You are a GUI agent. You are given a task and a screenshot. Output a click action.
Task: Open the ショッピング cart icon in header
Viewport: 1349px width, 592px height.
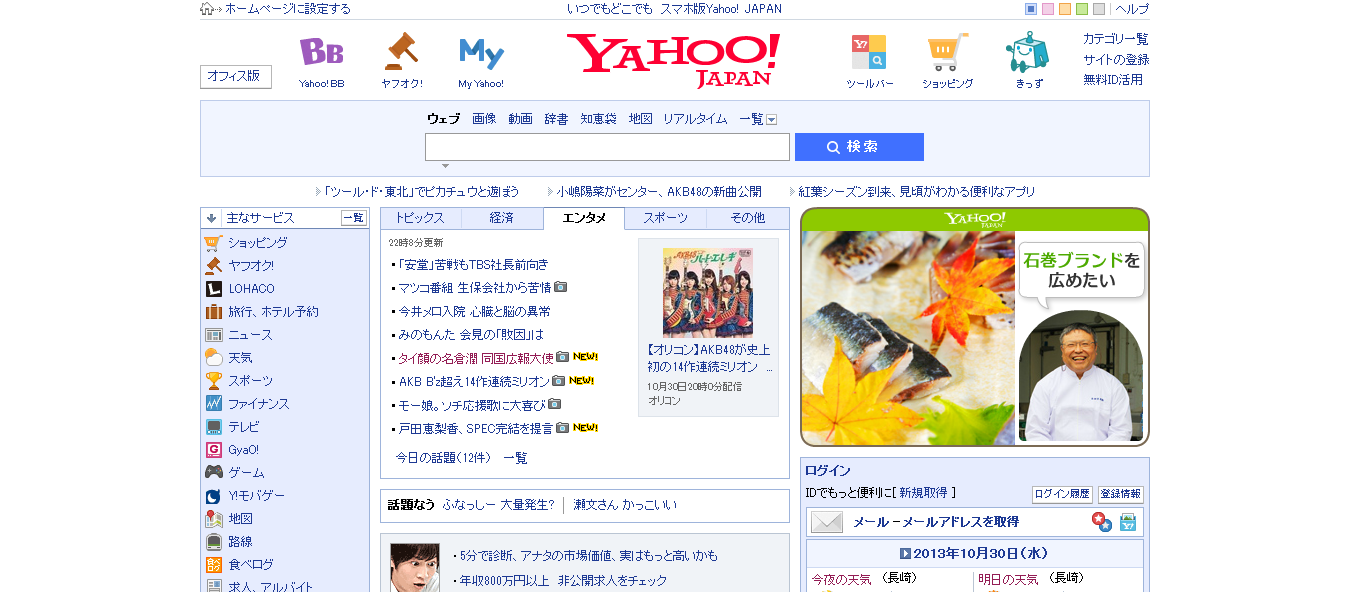947,52
